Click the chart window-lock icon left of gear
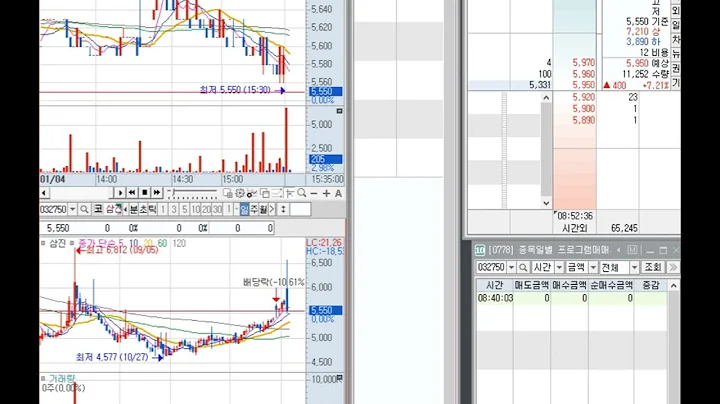This screenshot has height=404, width=720. click(x=228, y=193)
